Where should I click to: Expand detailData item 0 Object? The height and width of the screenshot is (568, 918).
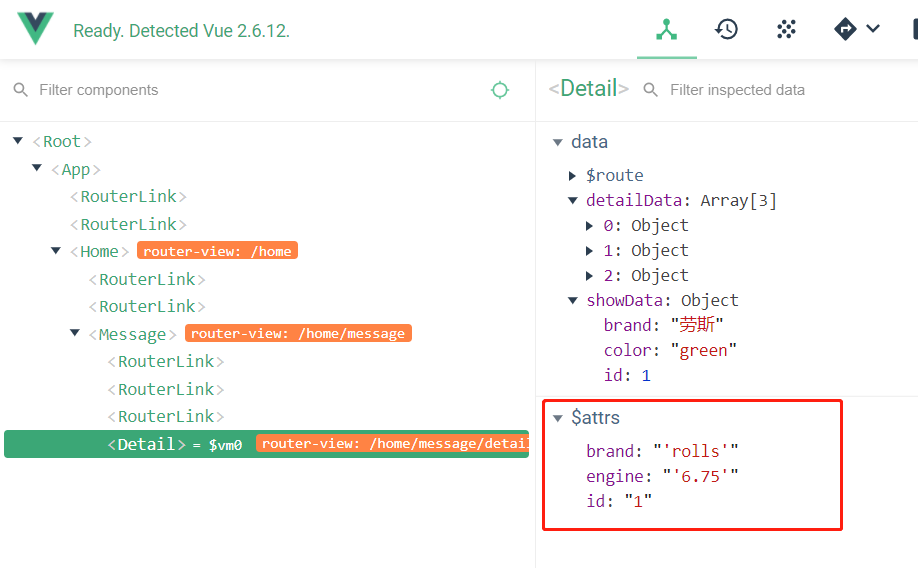(x=590, y=225)
